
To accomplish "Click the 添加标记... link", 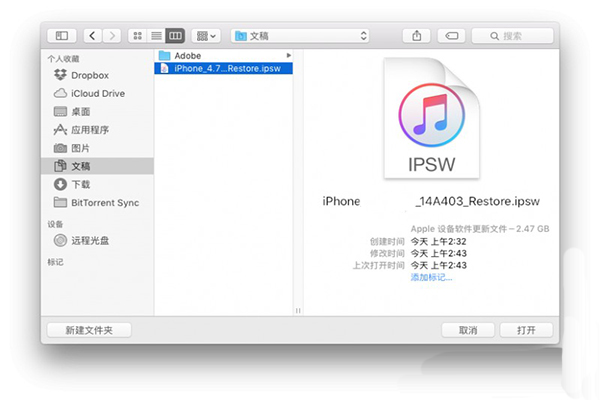I will 431,277.
